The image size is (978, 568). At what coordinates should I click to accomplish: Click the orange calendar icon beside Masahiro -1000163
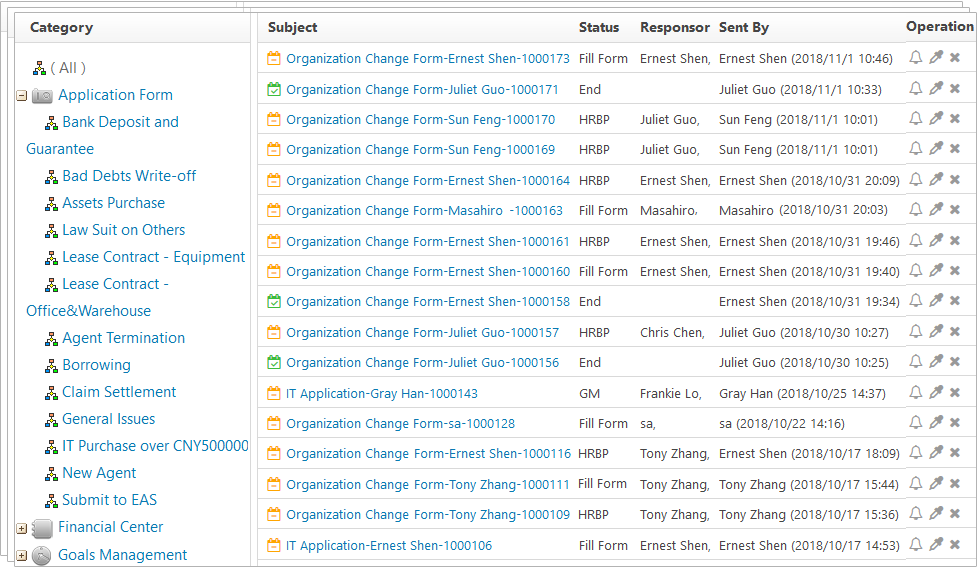click(274, 211)
